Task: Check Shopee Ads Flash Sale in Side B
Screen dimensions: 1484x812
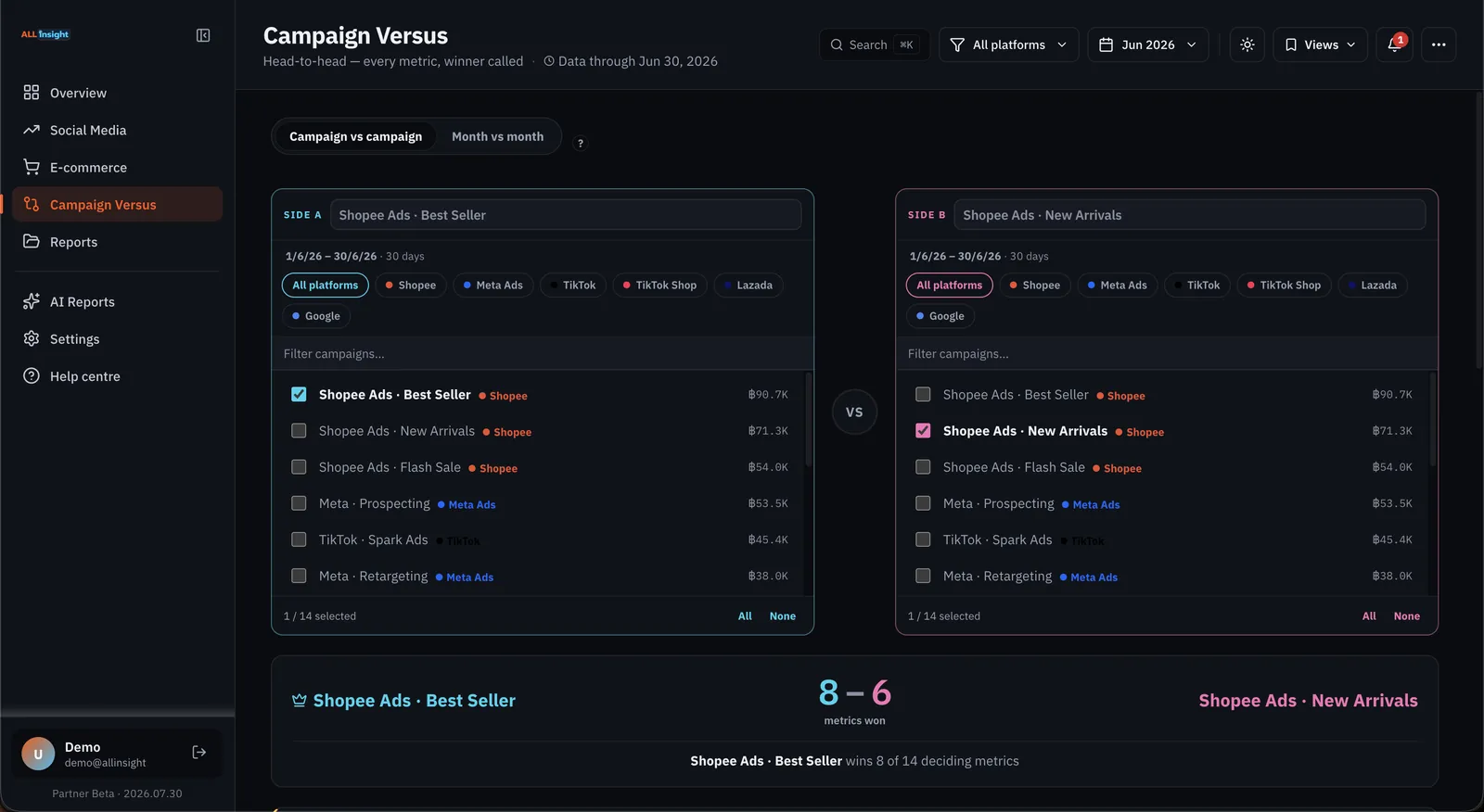Action: pyautogui.click(x=923, y=466)
